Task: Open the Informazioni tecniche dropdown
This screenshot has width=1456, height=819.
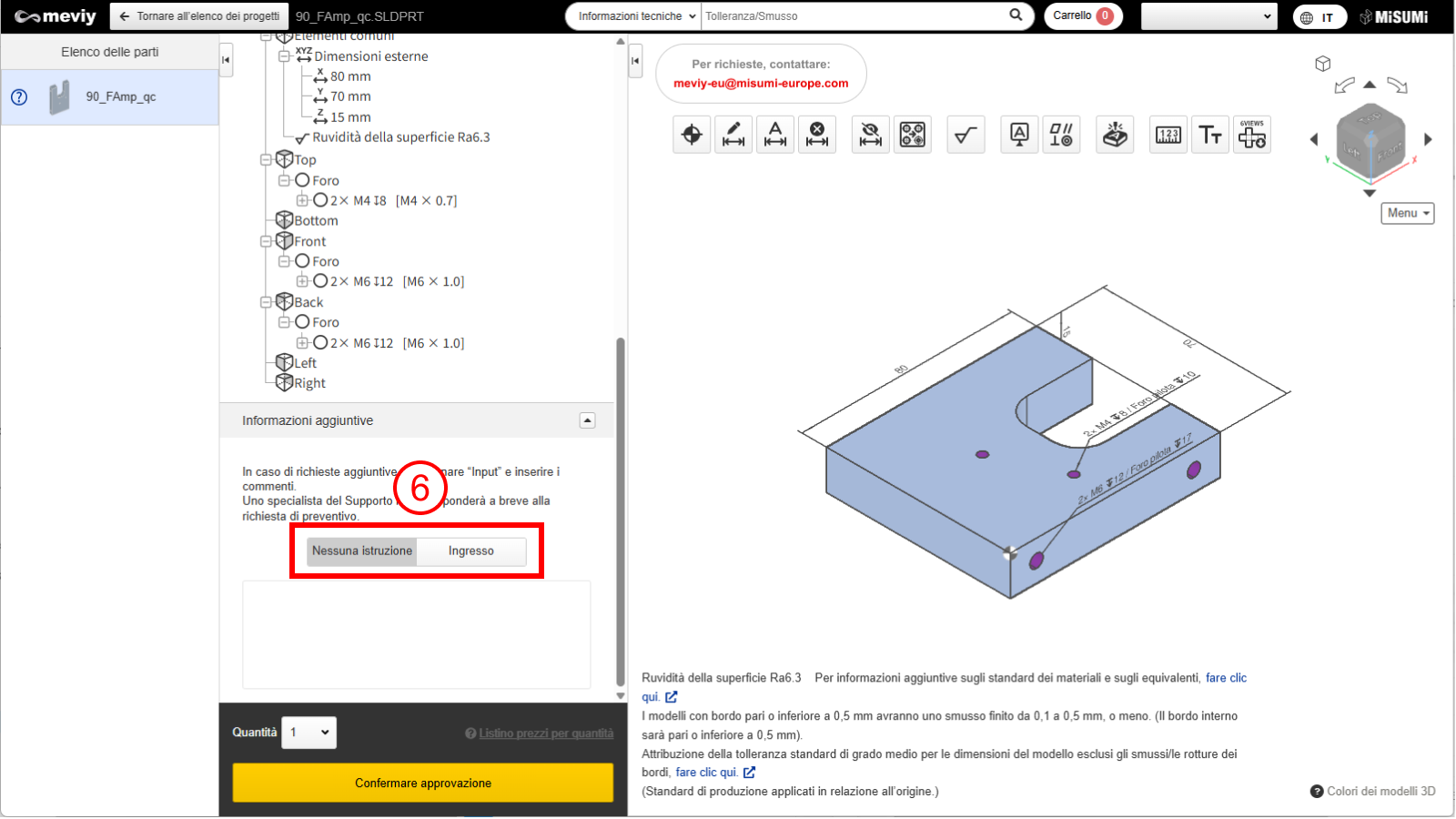Action: tap(636, 16)
